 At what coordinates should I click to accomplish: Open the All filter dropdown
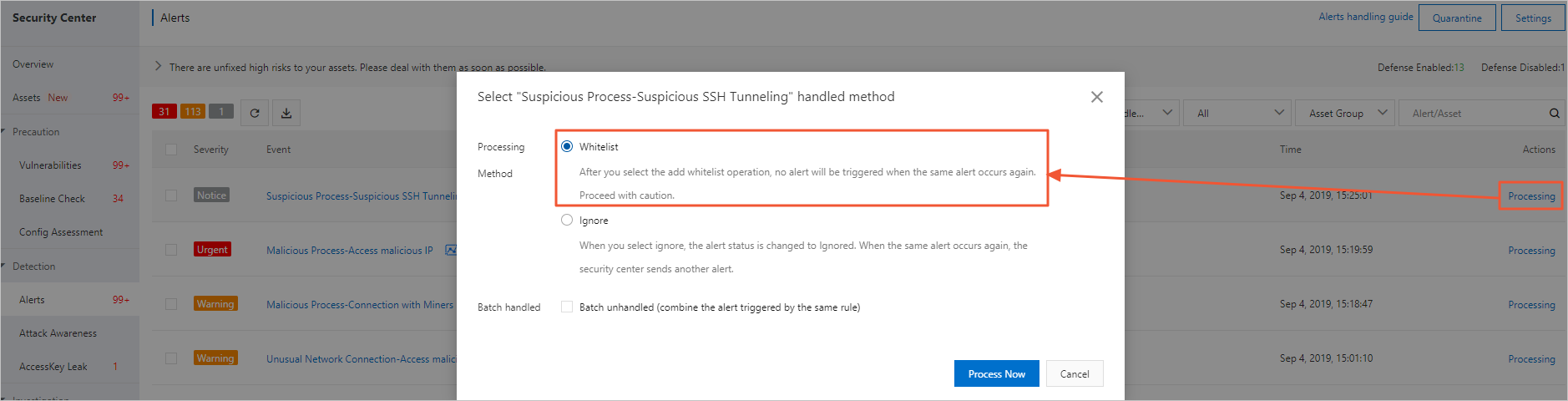(1238, 113)
